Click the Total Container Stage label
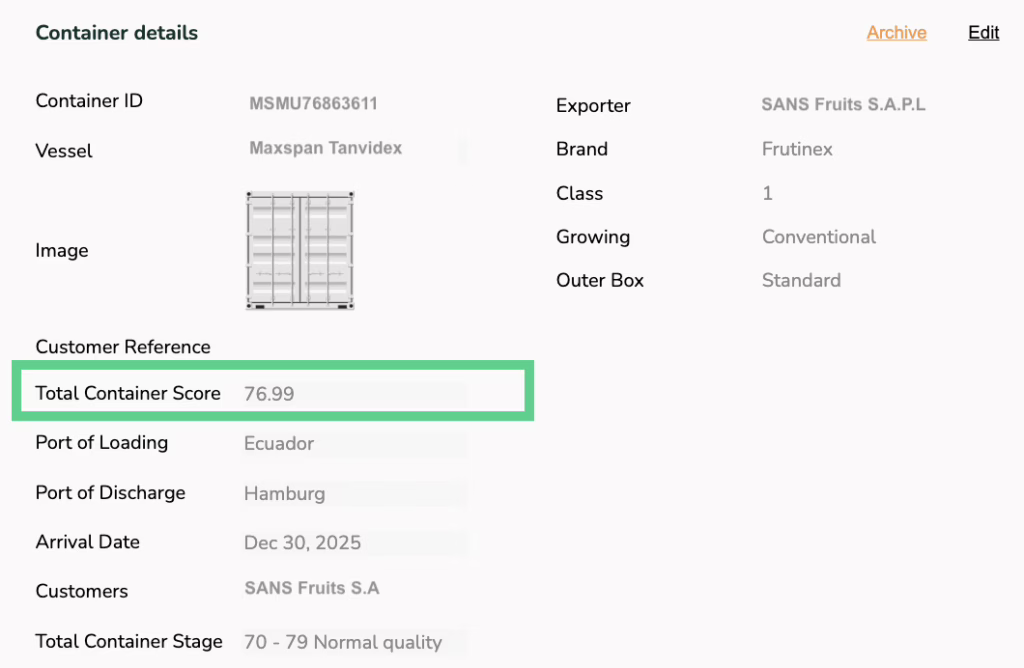Screen dimensions: 1024x668 pos(129,641)
